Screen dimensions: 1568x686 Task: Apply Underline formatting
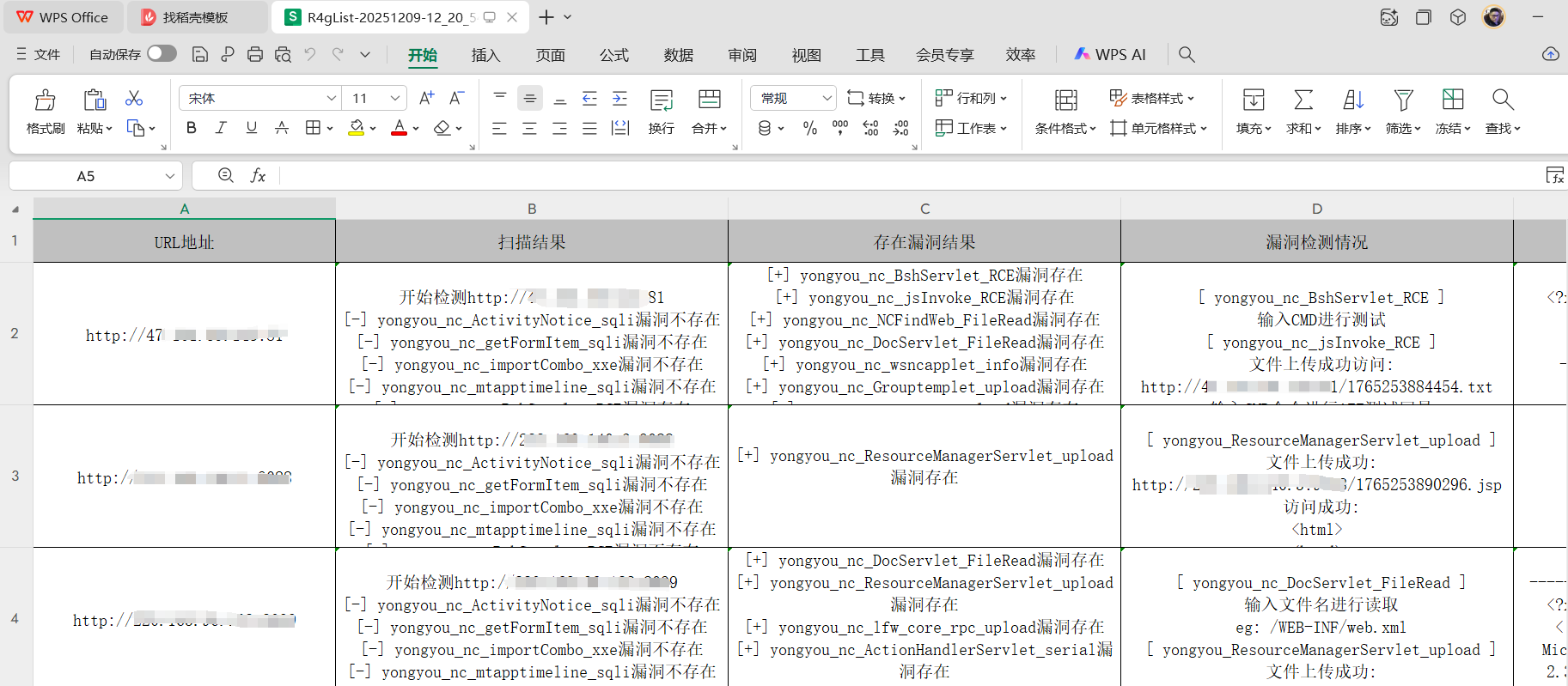pyautogui.click(x=251, y=128)
